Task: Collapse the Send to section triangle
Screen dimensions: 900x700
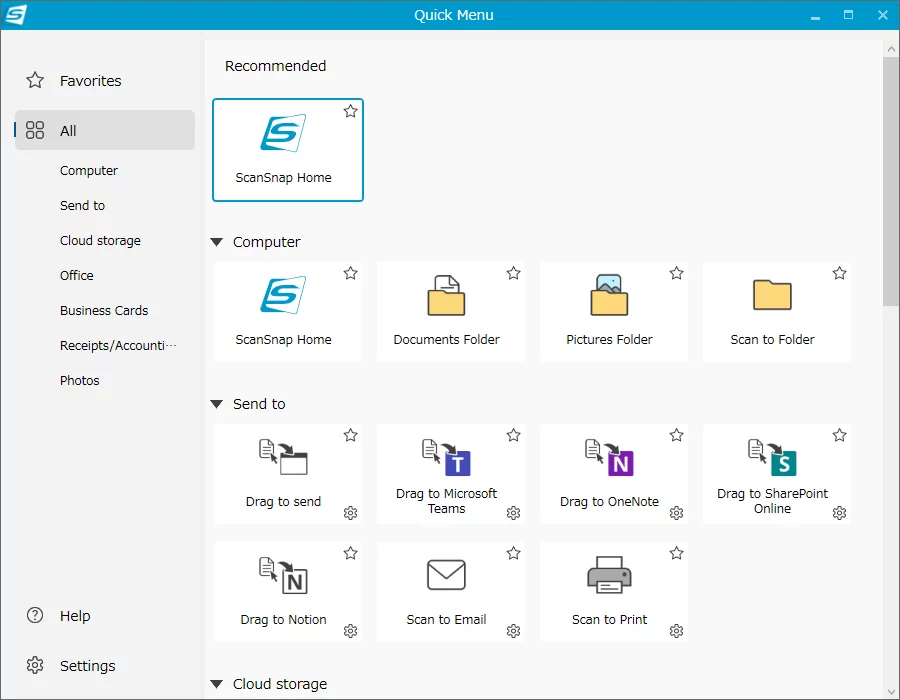Action: click(x=216, y=404)
